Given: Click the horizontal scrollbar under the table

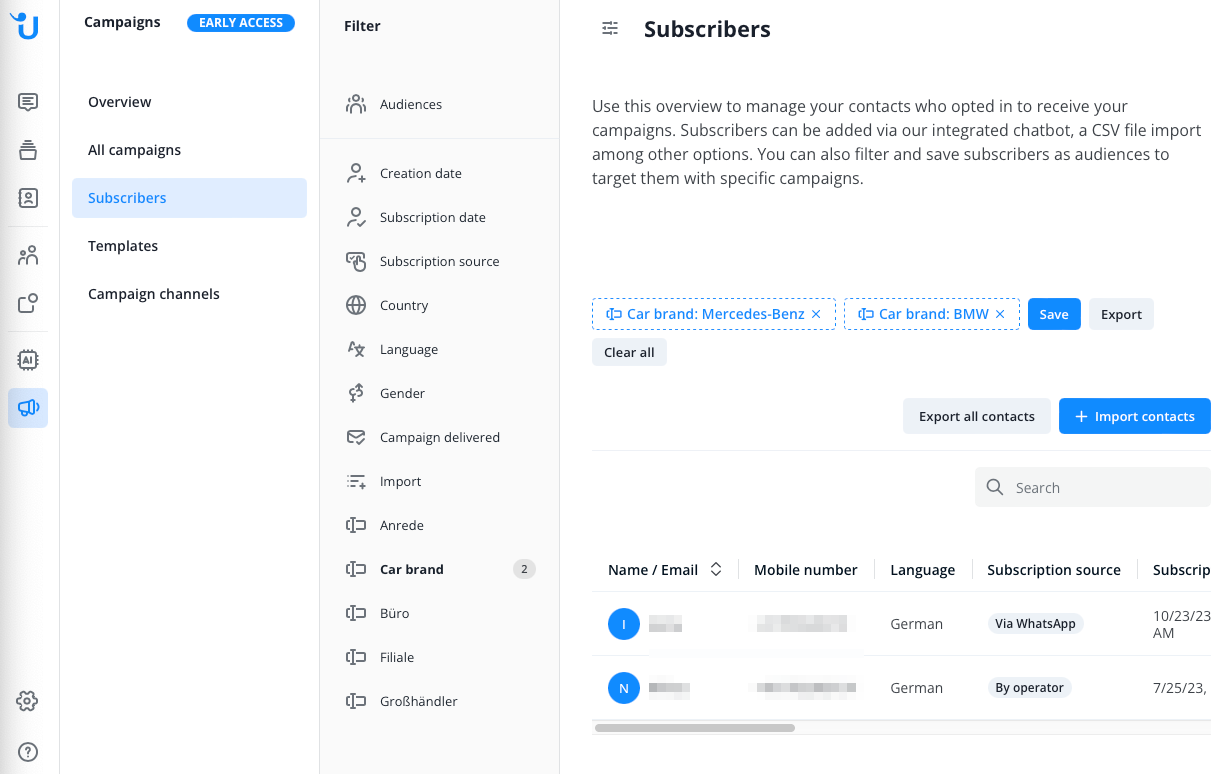Looking at the screenshot, I should click(695, 728).
